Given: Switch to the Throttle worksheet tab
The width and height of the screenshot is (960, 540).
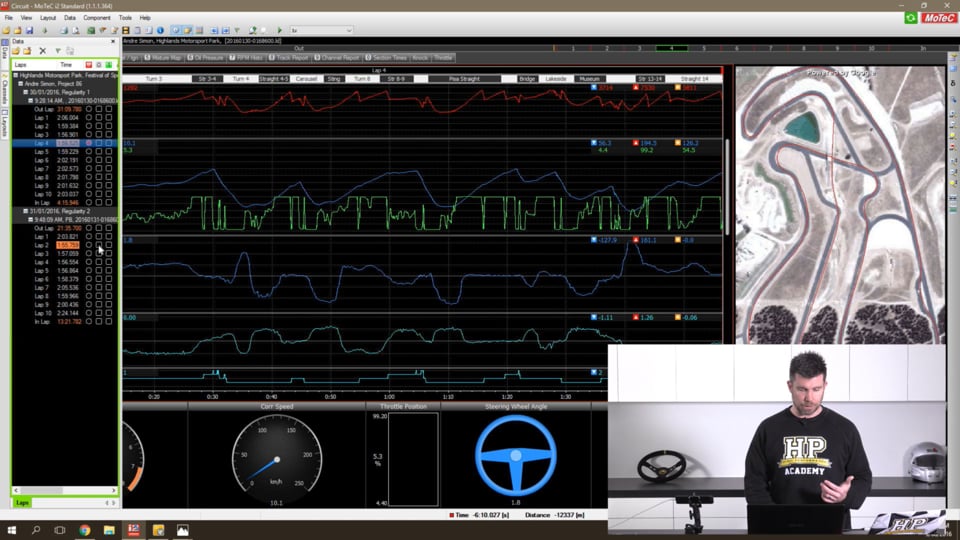Looking at the screenshot, I should pyautogui.click(x=443, y=58).
